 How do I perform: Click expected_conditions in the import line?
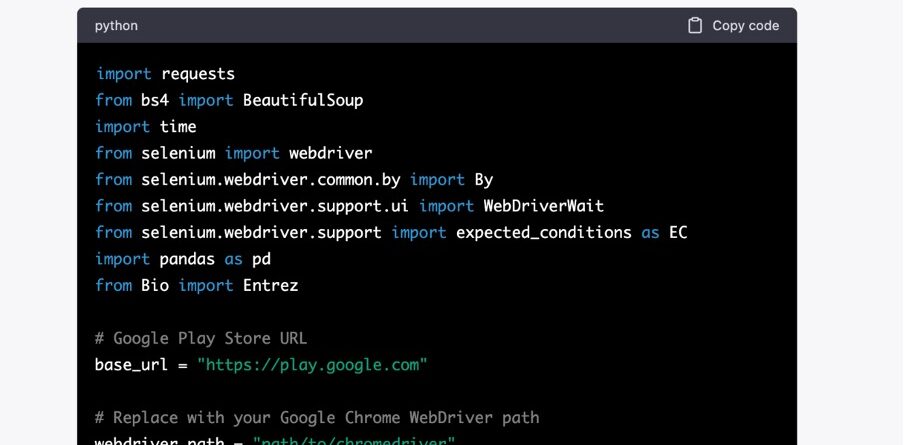coord(544,233)
